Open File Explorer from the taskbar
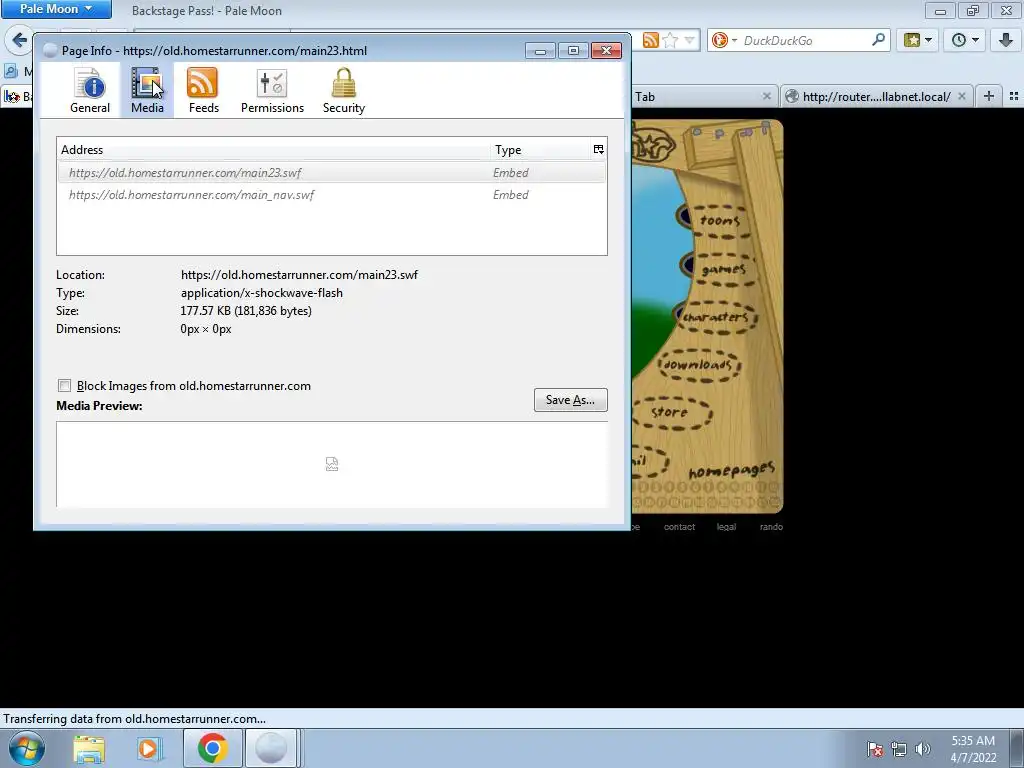This screenshot has height=768, width=1024. tap(89, 748)
